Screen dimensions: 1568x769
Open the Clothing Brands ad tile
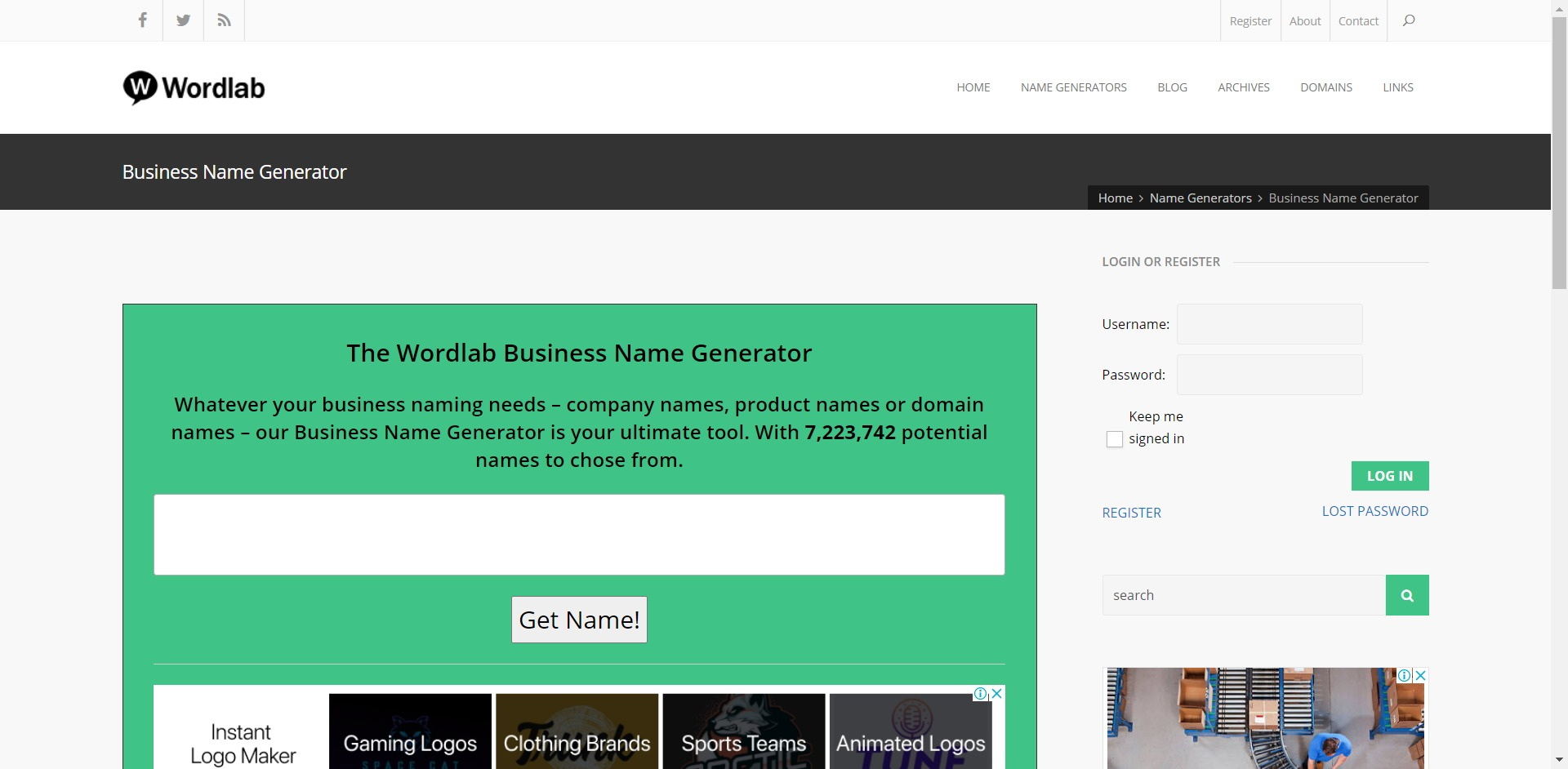577,731
